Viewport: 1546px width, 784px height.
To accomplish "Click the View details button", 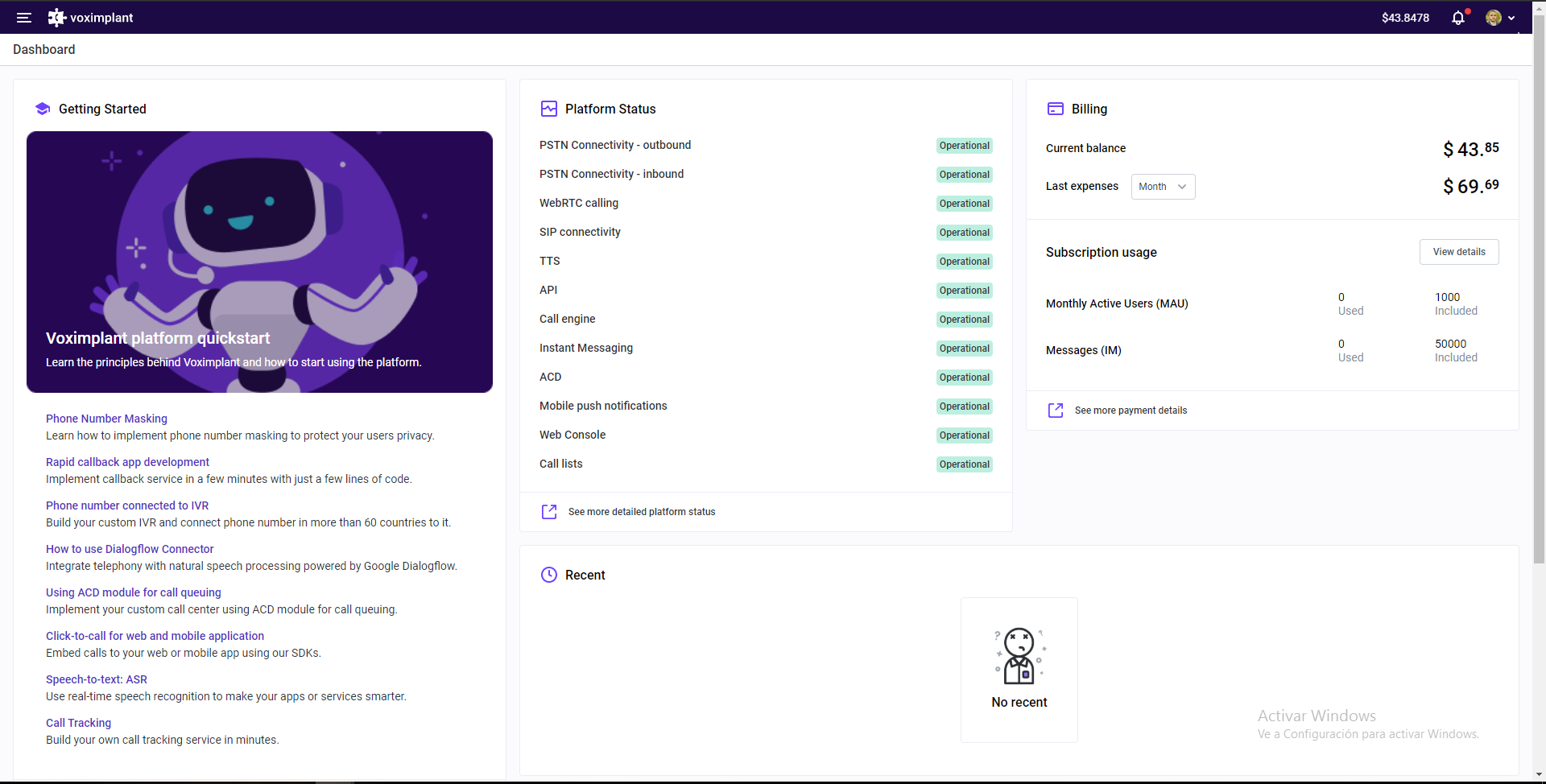I will (x=1459, y=252).
